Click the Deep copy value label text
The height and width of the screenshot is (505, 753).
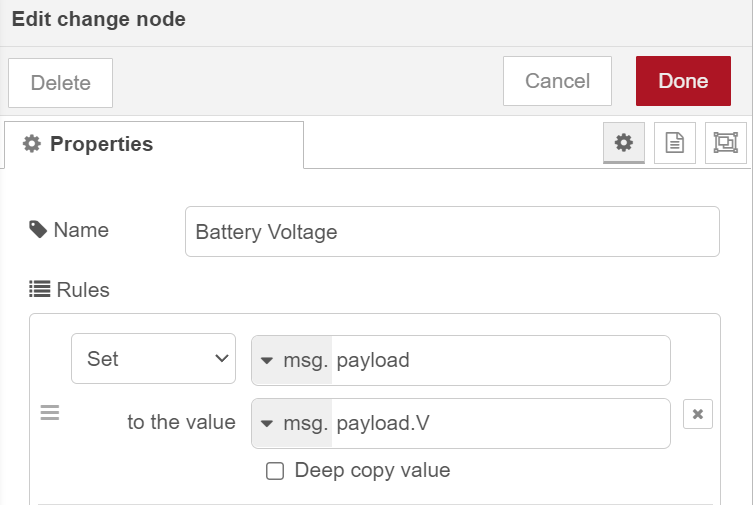pos(372,470)
